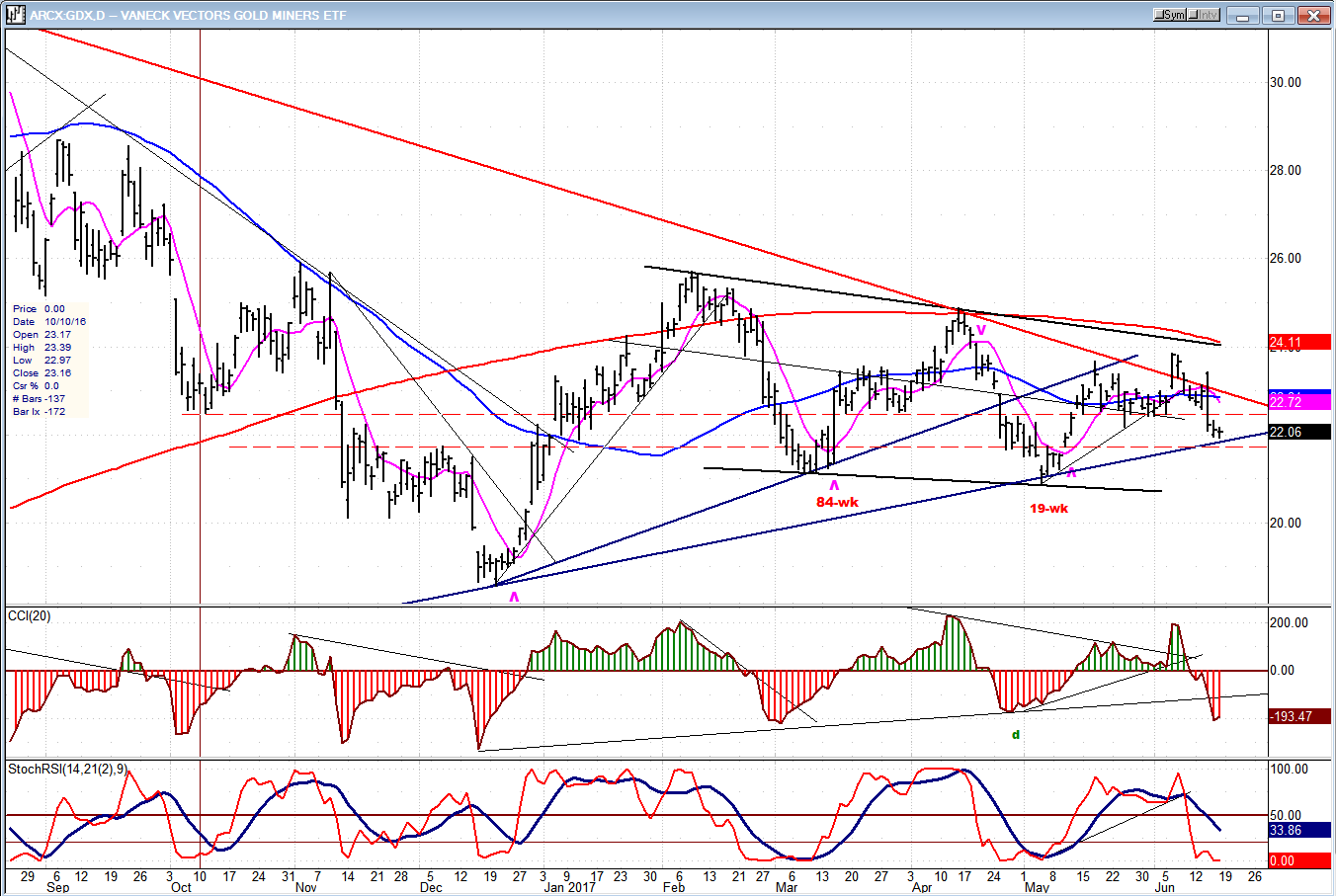
Task: Click the magenta 22.72 moving average tag
Action: [x=1299, y=403]
